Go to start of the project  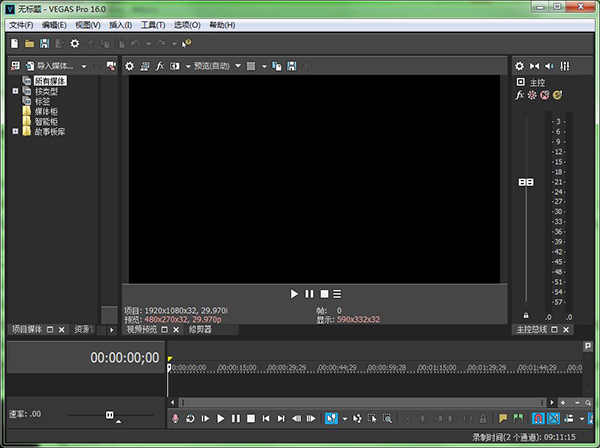pyautogui.click(x=266, y=419)
